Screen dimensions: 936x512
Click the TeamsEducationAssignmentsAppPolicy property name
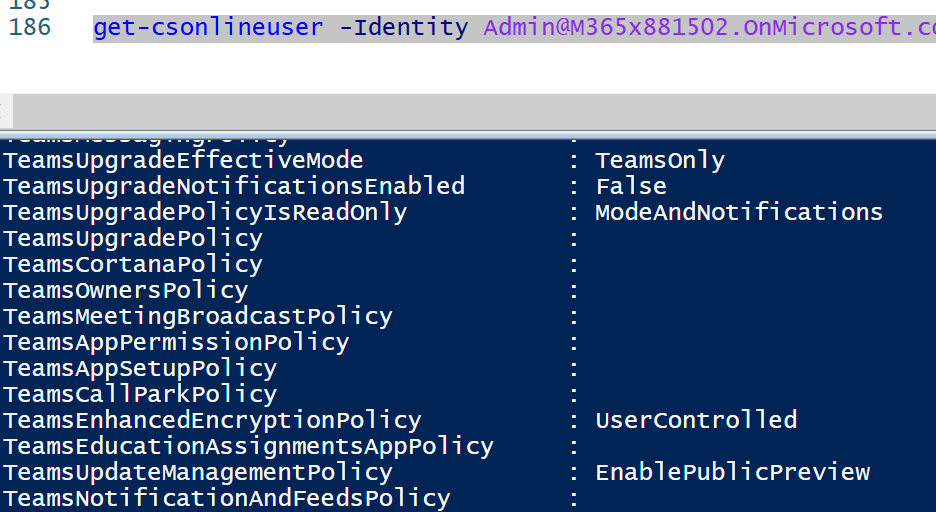point(248,446)
